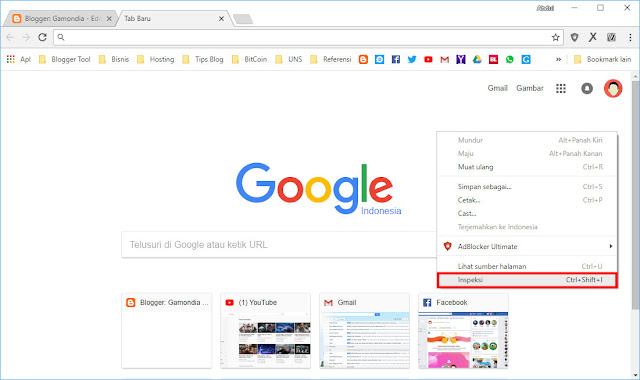640x380 pixels.
Task: Open the Google Drive bookmark icon
Action: 477,59
